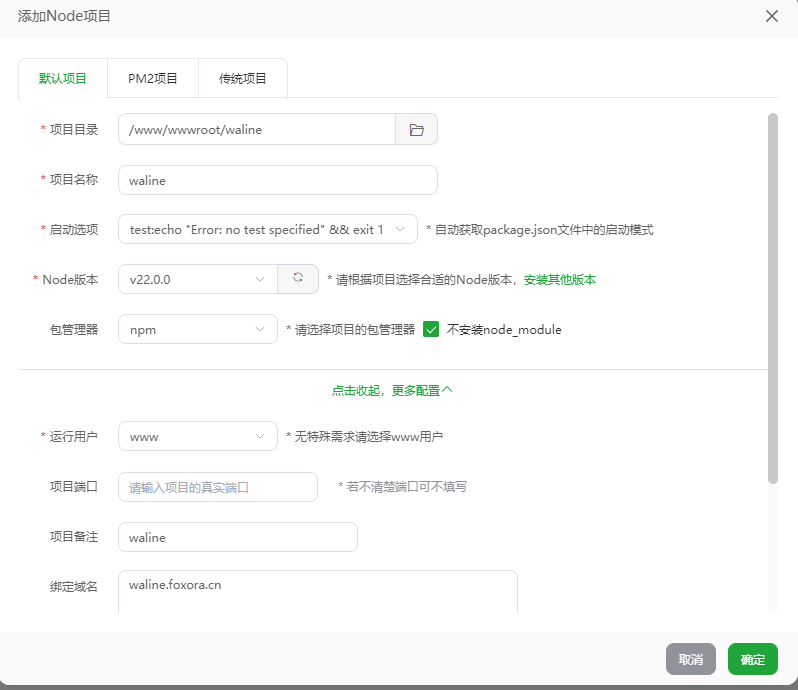Click the 项目名称 input containing waline
The height and width of the screenshot is (690, 798).
point(277,180)
